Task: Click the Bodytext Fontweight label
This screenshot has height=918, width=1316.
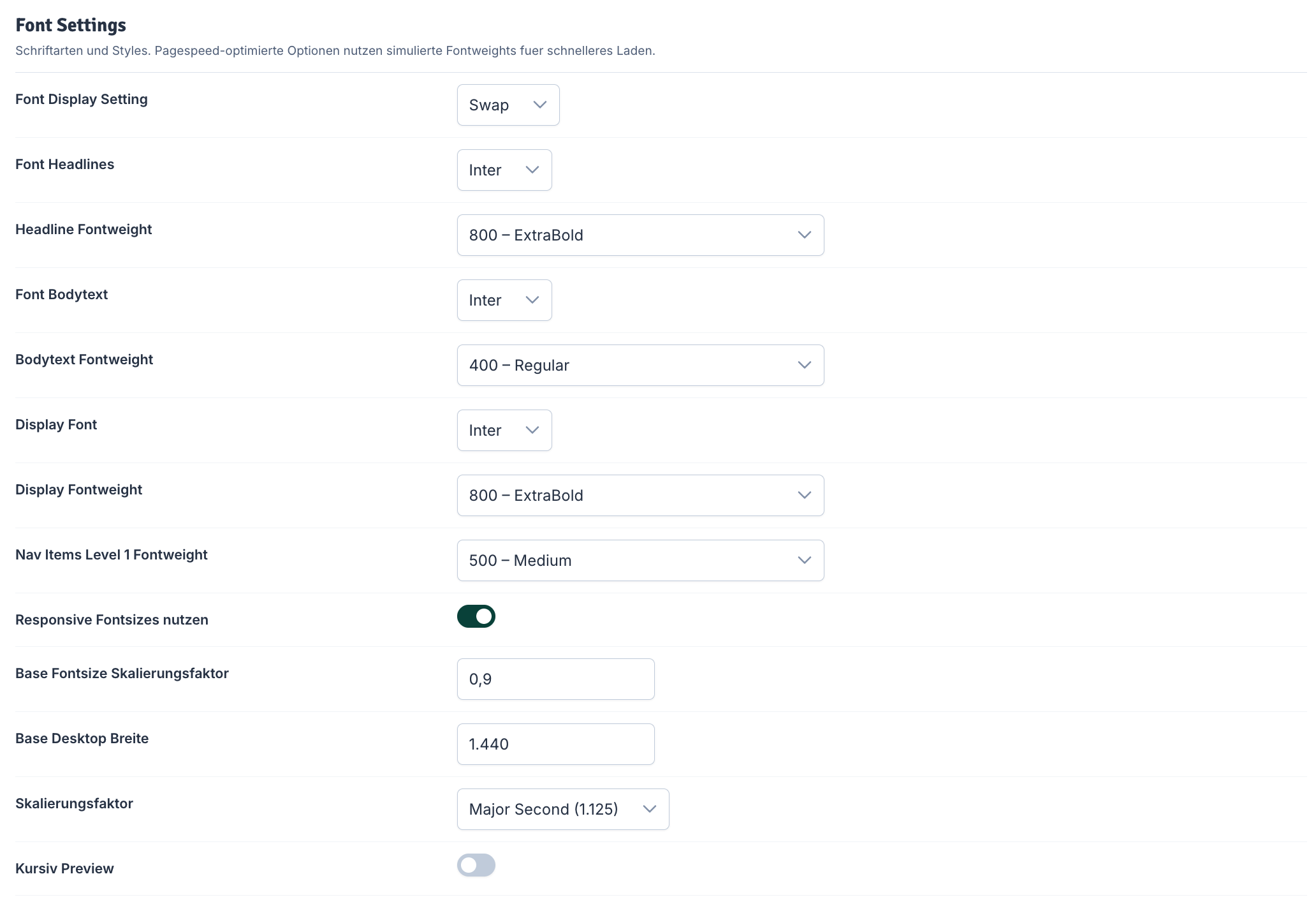Action: pyautogui.click(x=84, y=360)
